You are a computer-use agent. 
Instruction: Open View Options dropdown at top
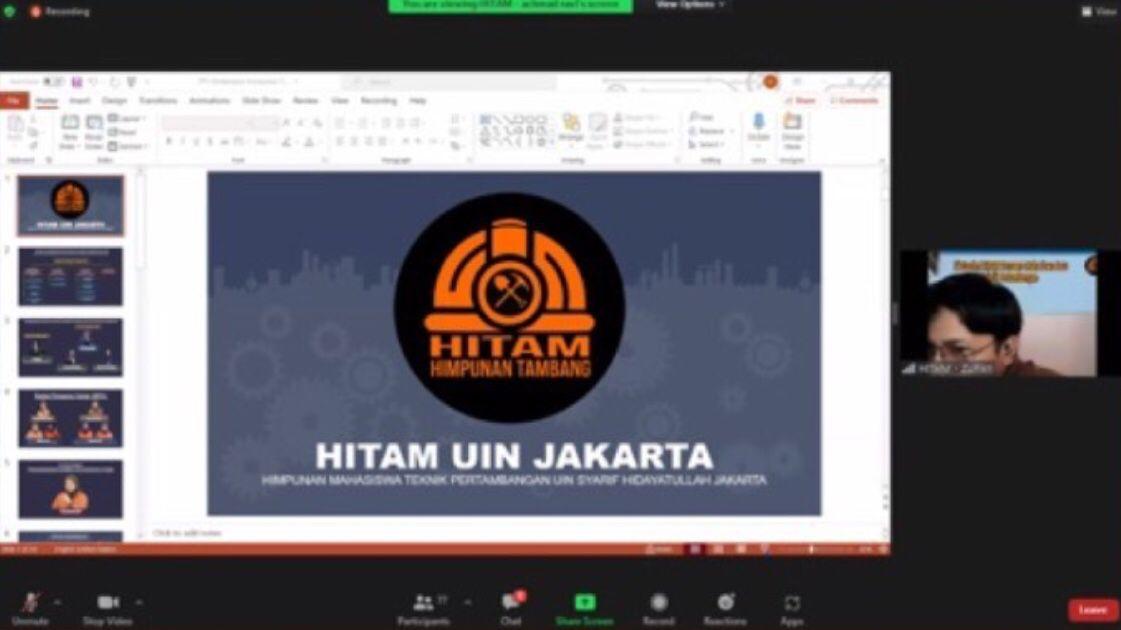click(690, 5)
